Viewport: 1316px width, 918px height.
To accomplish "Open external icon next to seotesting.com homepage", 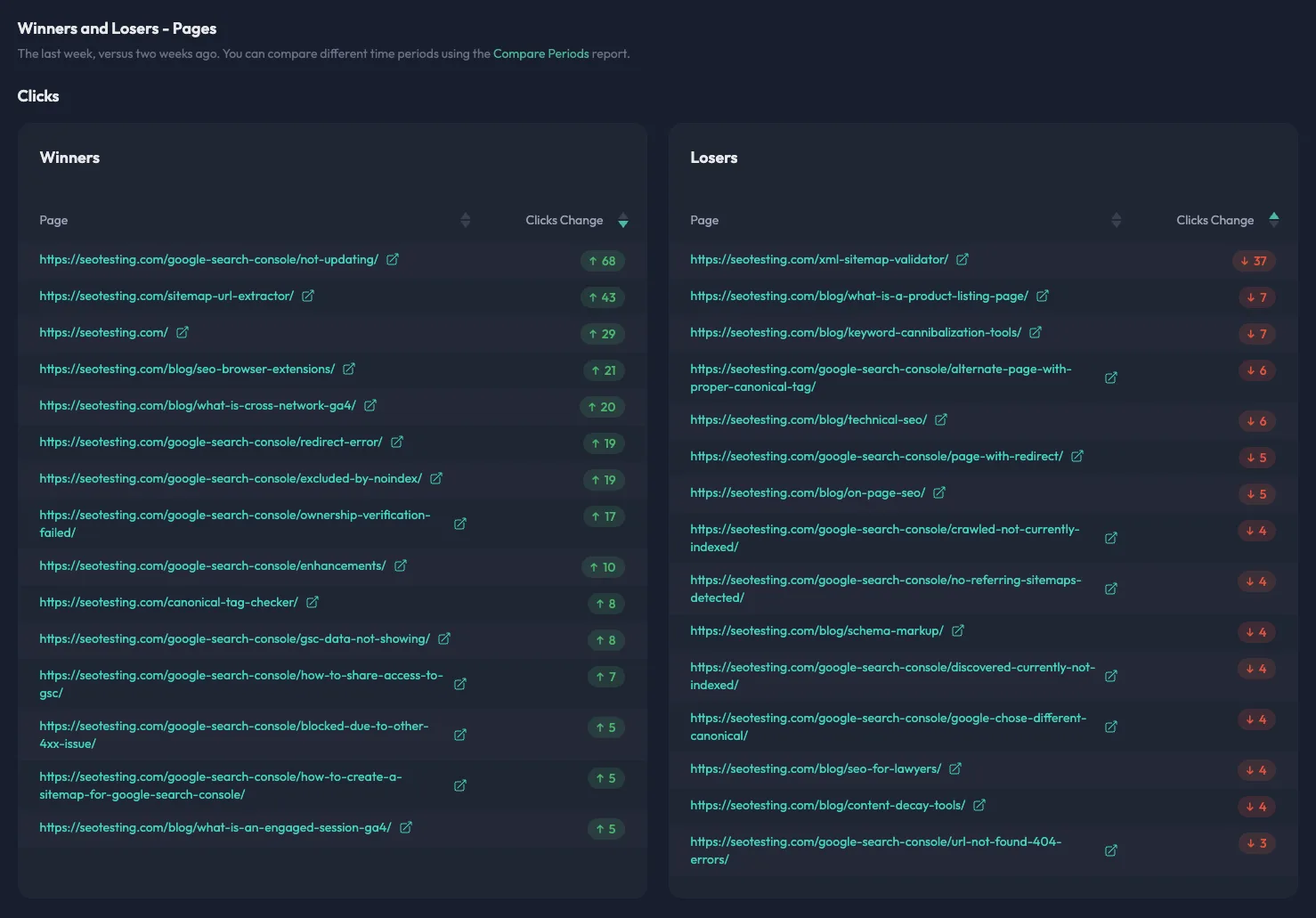I will coord(182,333).
